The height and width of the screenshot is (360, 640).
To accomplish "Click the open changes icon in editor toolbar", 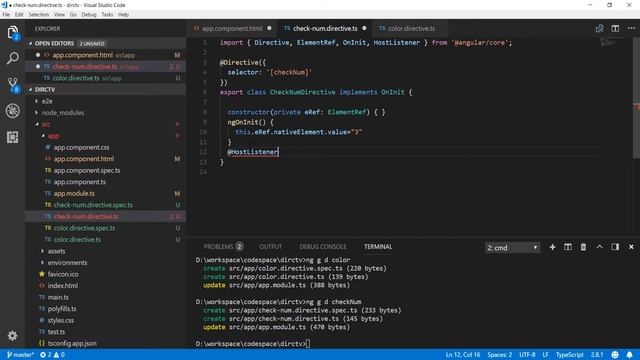I will click(x=600, y=28).
